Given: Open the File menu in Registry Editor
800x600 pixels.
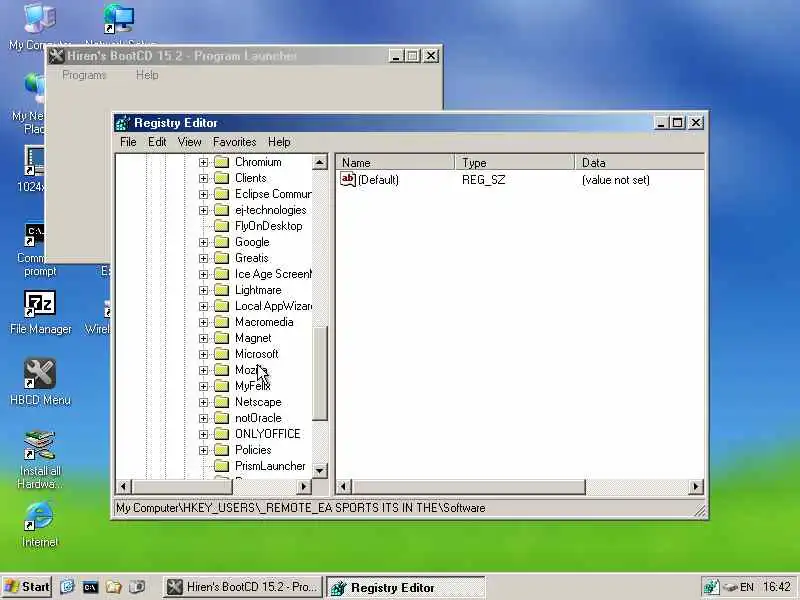Looking at the screenshot, I should click(x=128, y=142).
